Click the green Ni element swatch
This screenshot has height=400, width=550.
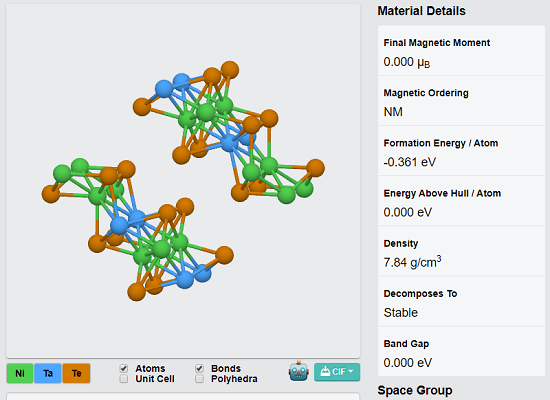(x=20, y=373)
